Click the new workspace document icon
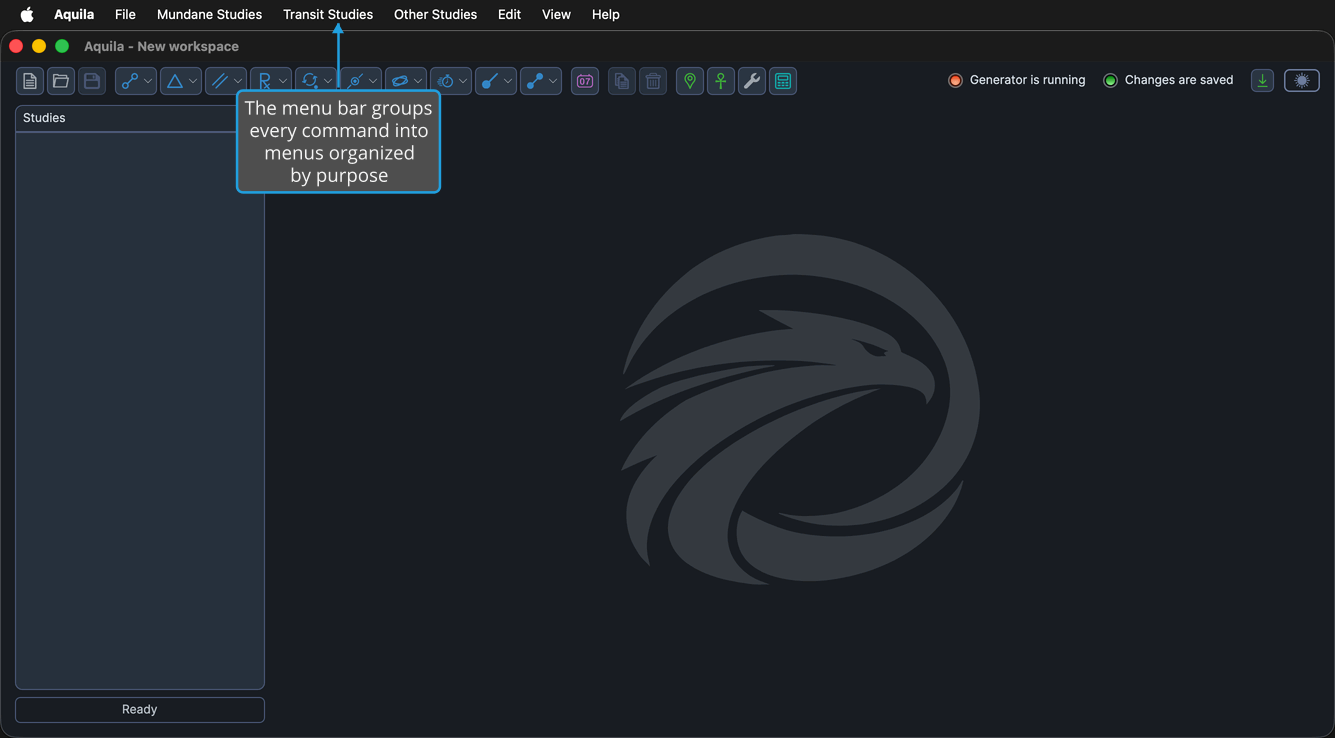The width and height of the screenshot is (1335, 738). (x=30, y=81)
